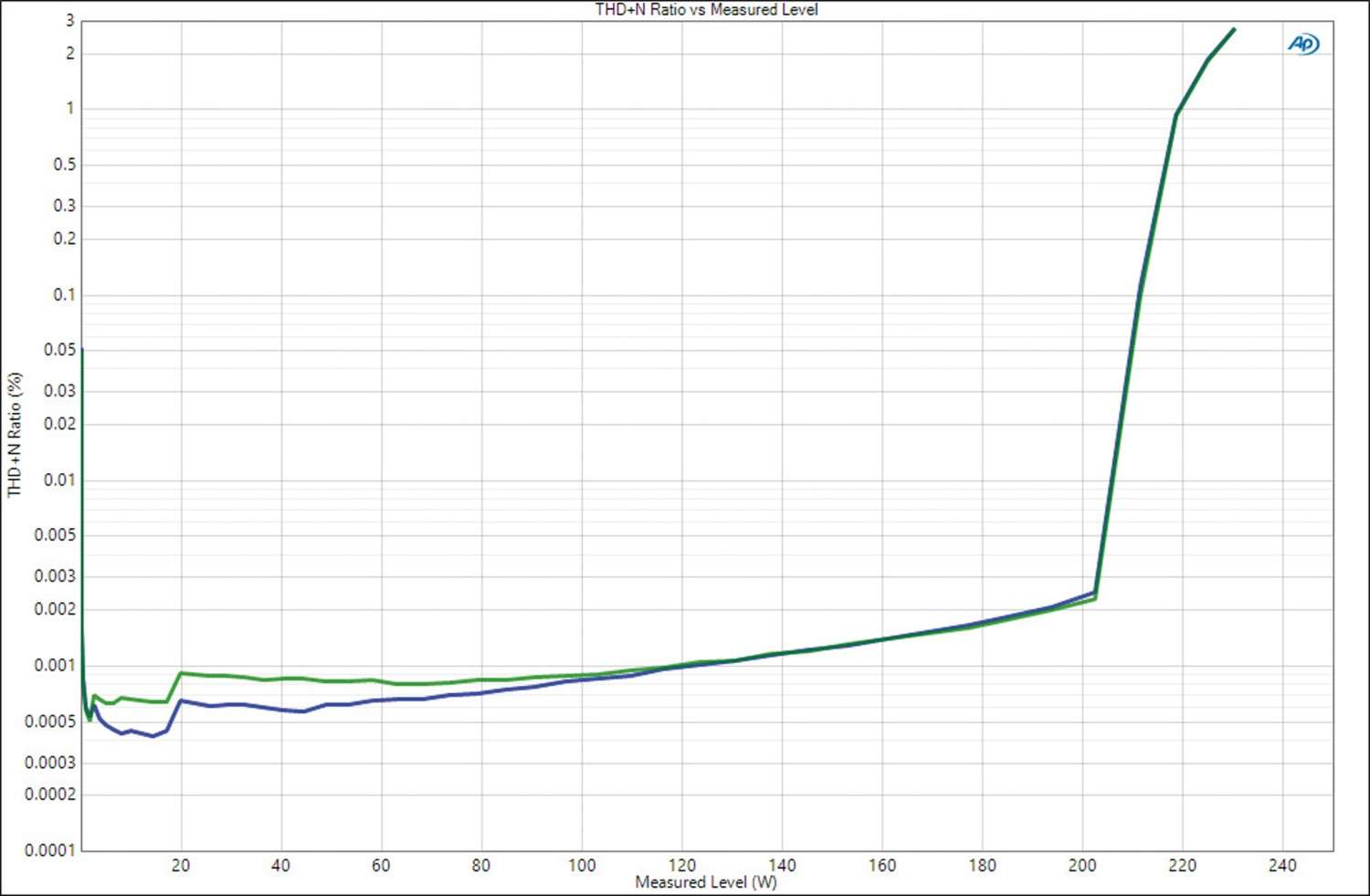This screenshot has height=896, width=1370.
Task: Click the x-axis tick label 20
Action: [x=181, y=865]
